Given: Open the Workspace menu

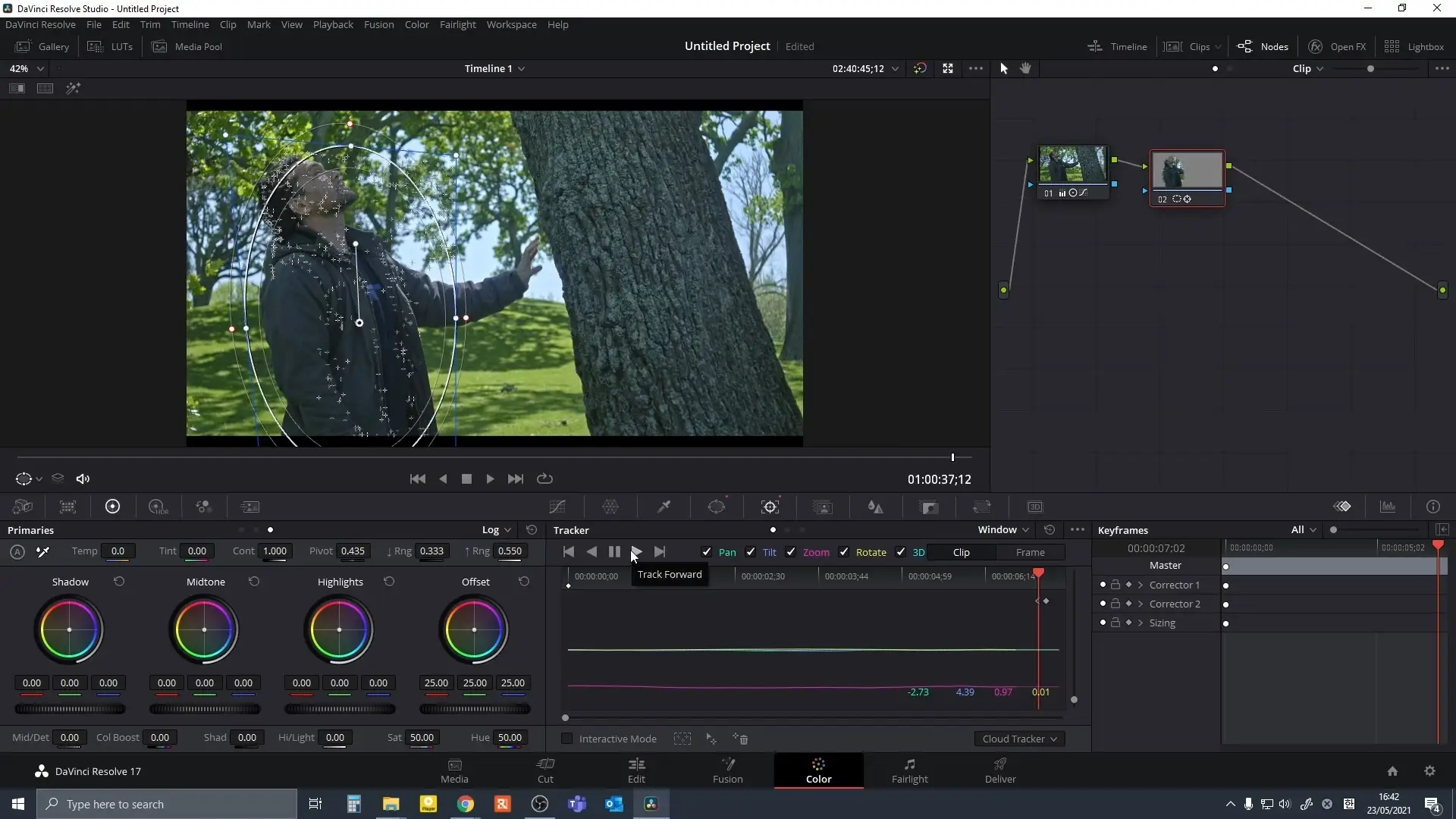Looking at the screenshot, I should (x=511, y=24).
